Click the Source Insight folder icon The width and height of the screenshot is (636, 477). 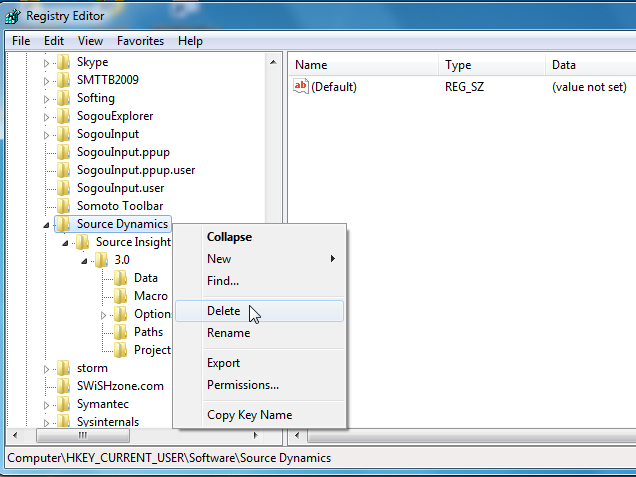tap(82, 242)
